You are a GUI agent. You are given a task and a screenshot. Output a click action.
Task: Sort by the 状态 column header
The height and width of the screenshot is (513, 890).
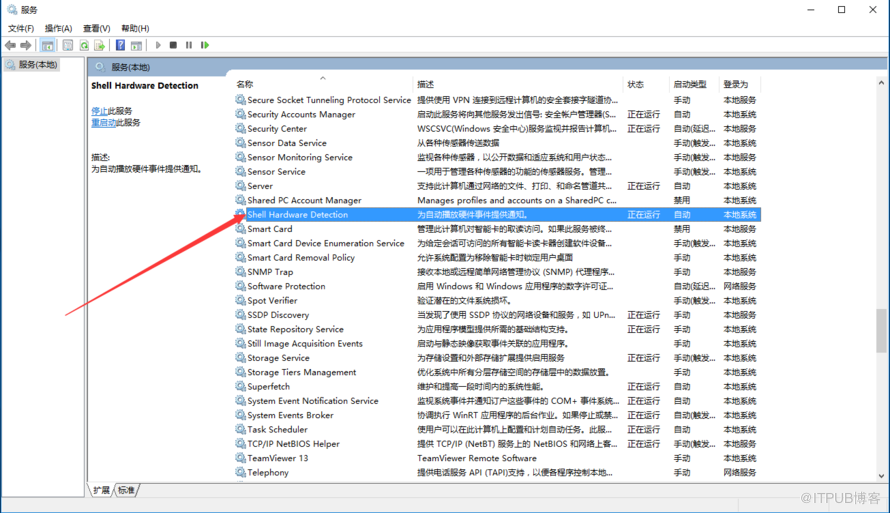[x=635, y=84]
